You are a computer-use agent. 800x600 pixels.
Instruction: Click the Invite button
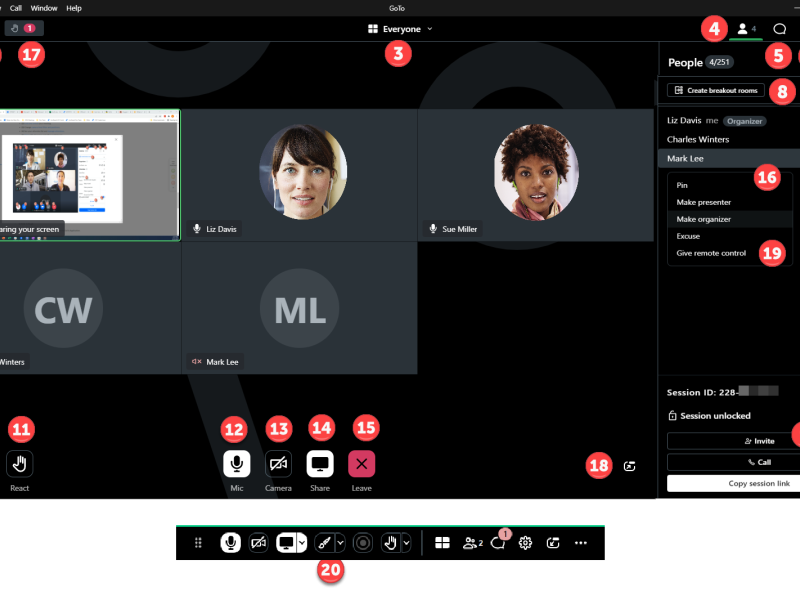(733, 441)
